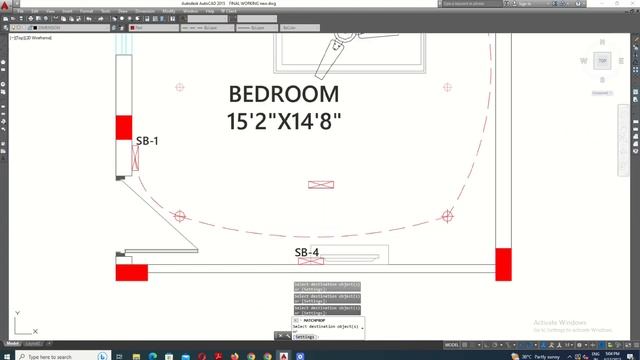
Task: Add a new layout with plus tab
Action: [x=49, y=344]
